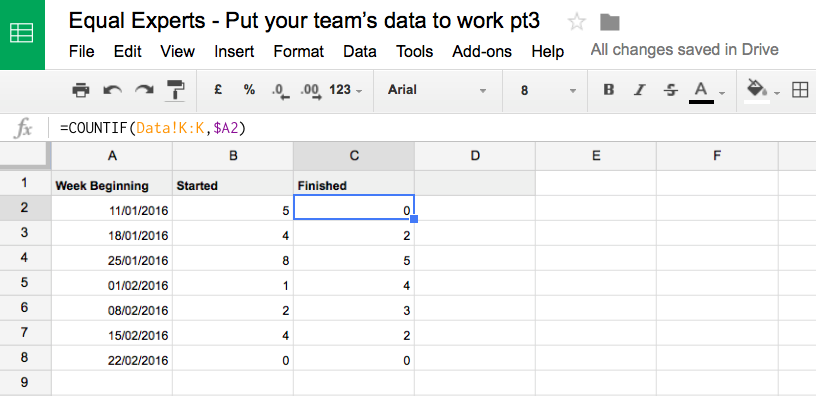Click the Redo arrow icon
This screenshot has height=396, width=816.
(x=144, y=90)
